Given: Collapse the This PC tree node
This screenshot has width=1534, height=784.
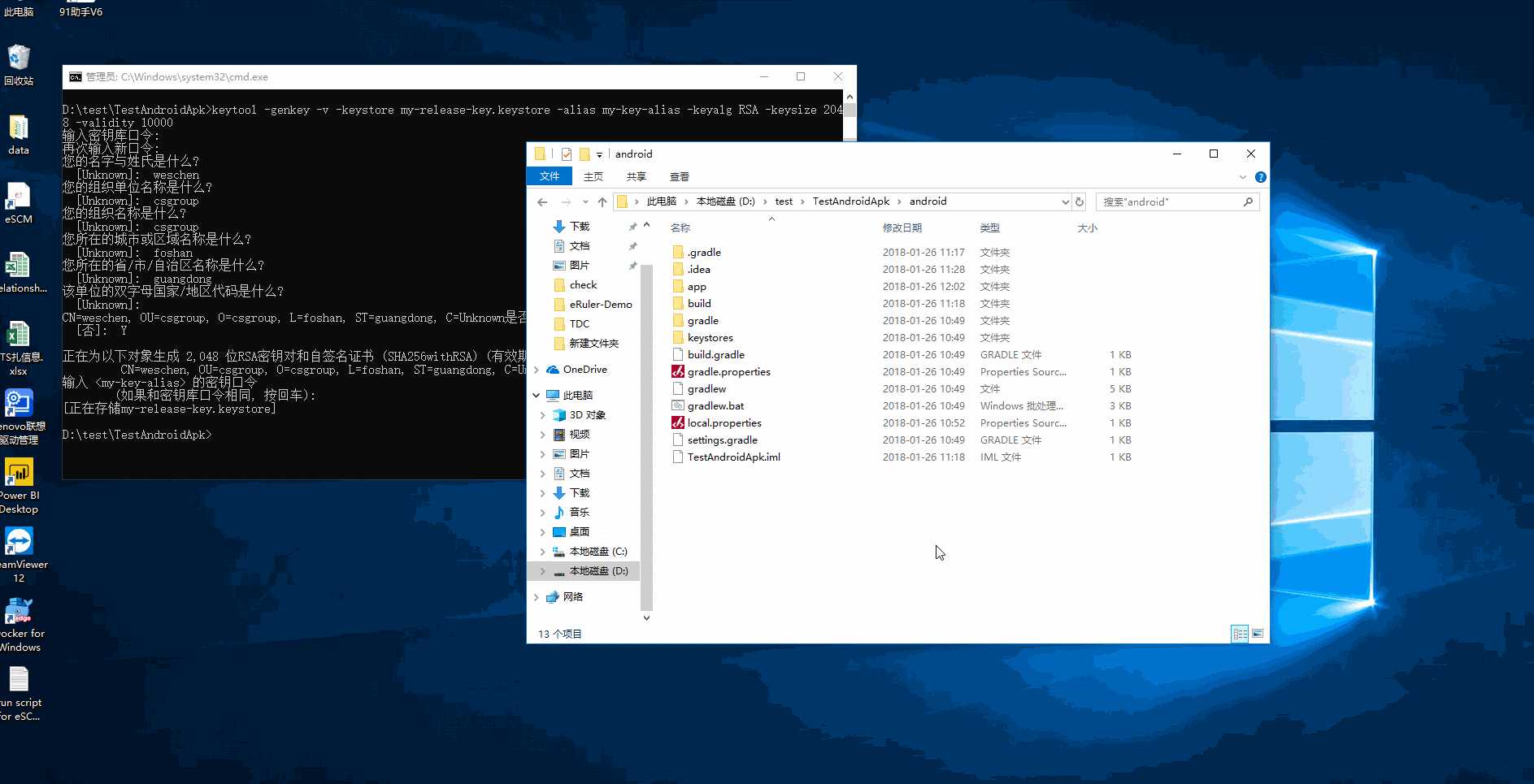Looking at the screenshot, I should (x=537, y=395).
